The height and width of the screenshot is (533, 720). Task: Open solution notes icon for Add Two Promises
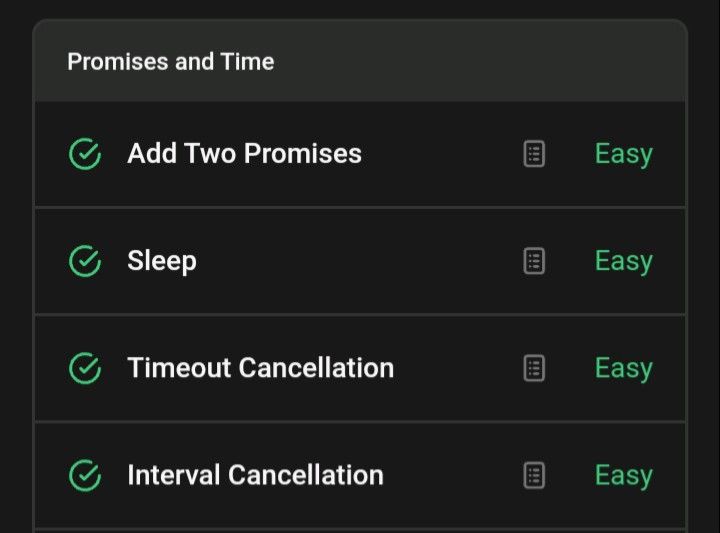click(x=534, y=154)
